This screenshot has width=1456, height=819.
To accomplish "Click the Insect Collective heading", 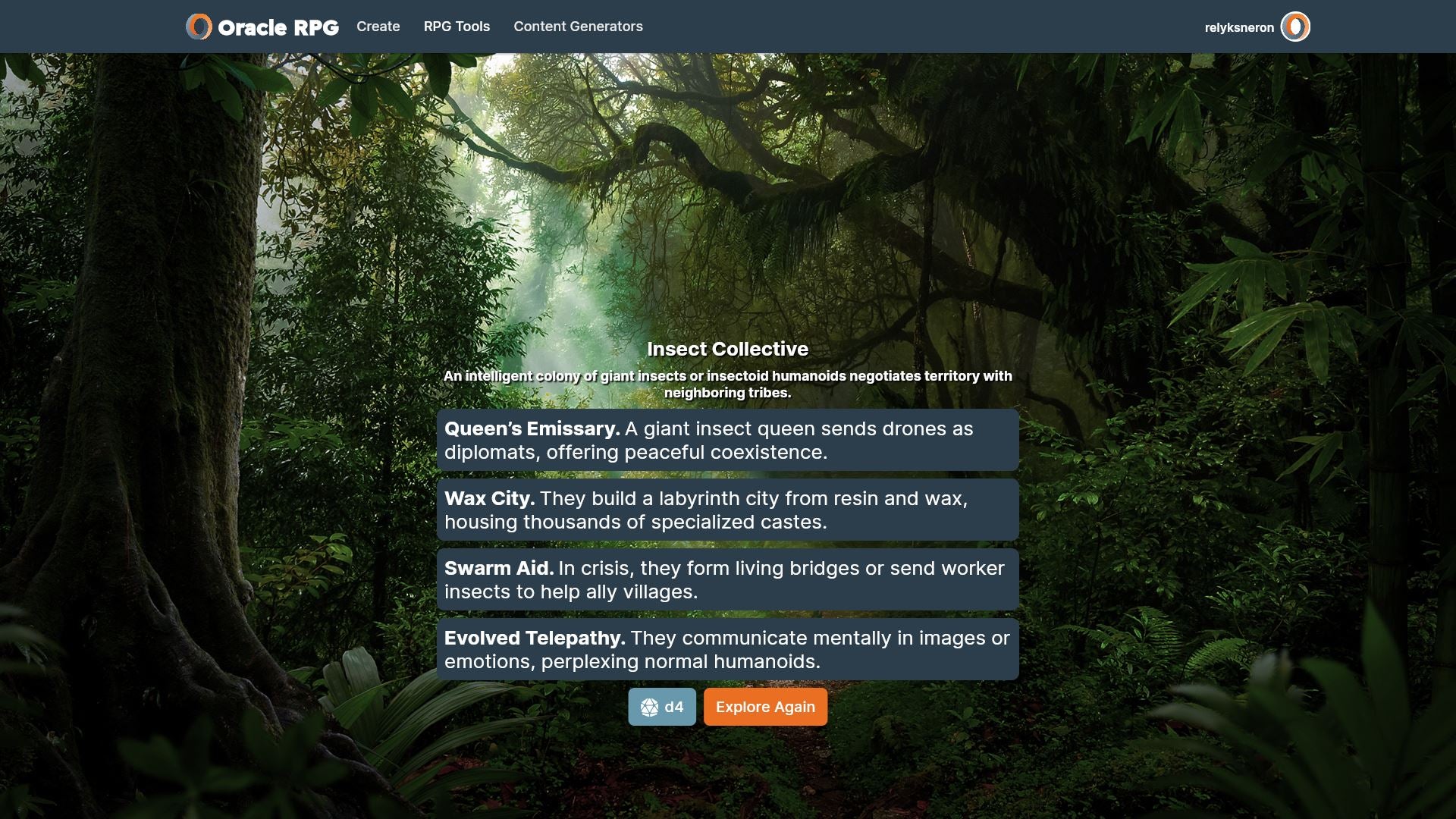I will pos(727,349).
